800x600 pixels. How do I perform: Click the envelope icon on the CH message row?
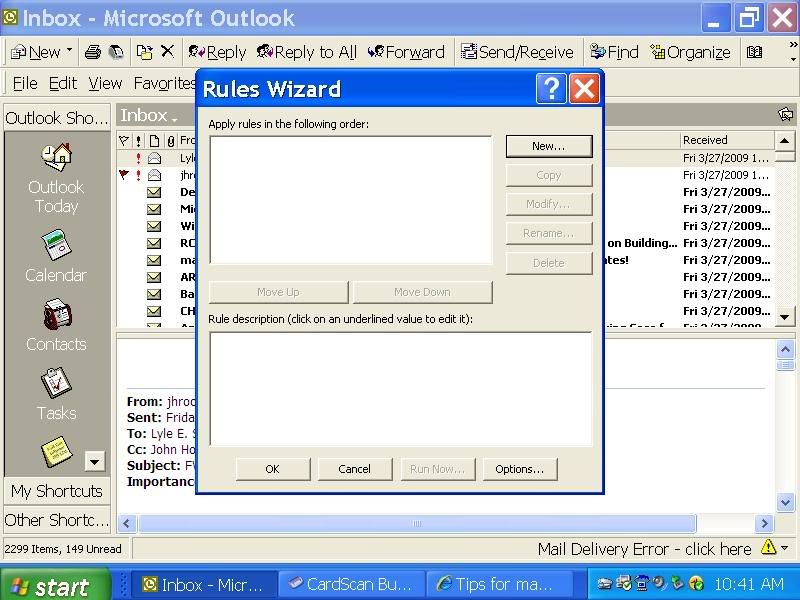tap(154, 311)
